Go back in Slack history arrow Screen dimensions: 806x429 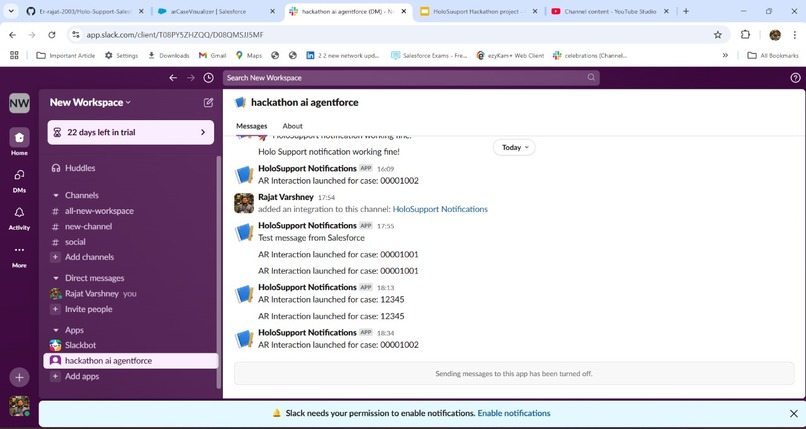click(x=173, y=78)
